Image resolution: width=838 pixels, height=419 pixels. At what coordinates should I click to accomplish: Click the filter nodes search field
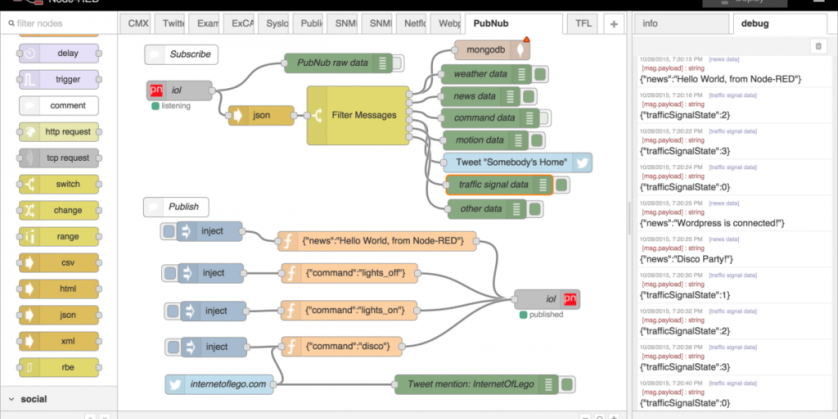click(x=59, y=24)
